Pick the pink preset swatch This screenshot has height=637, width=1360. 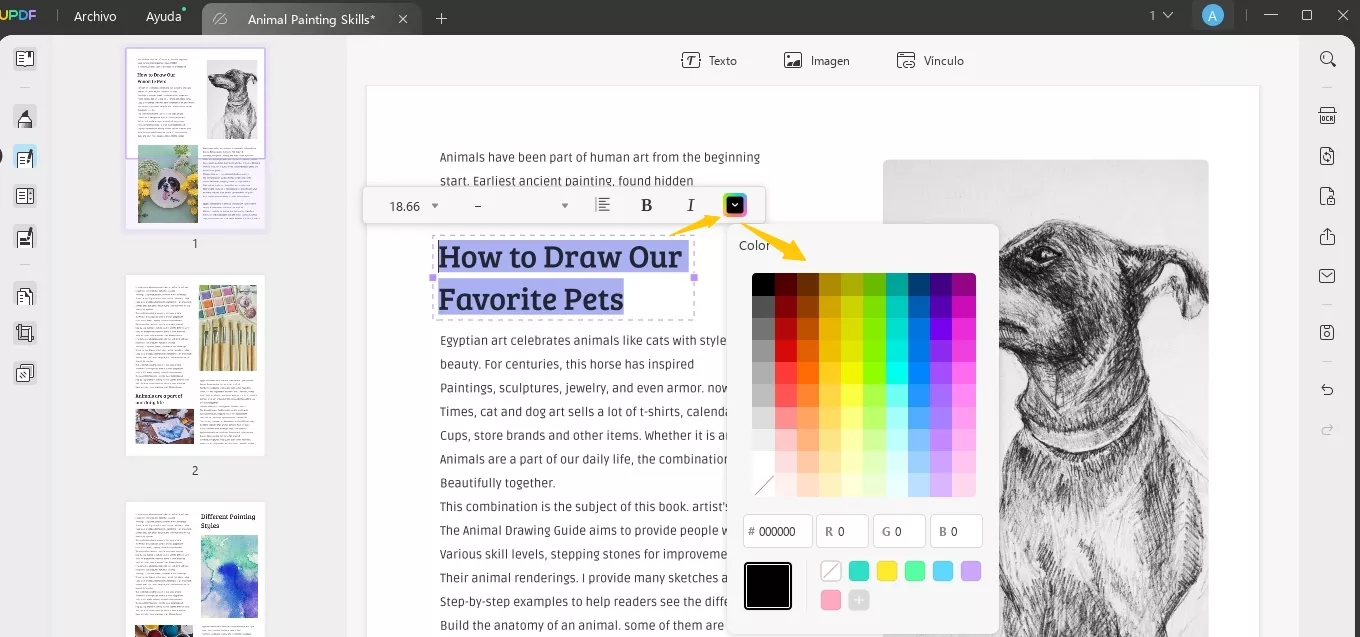coord(831,600)
